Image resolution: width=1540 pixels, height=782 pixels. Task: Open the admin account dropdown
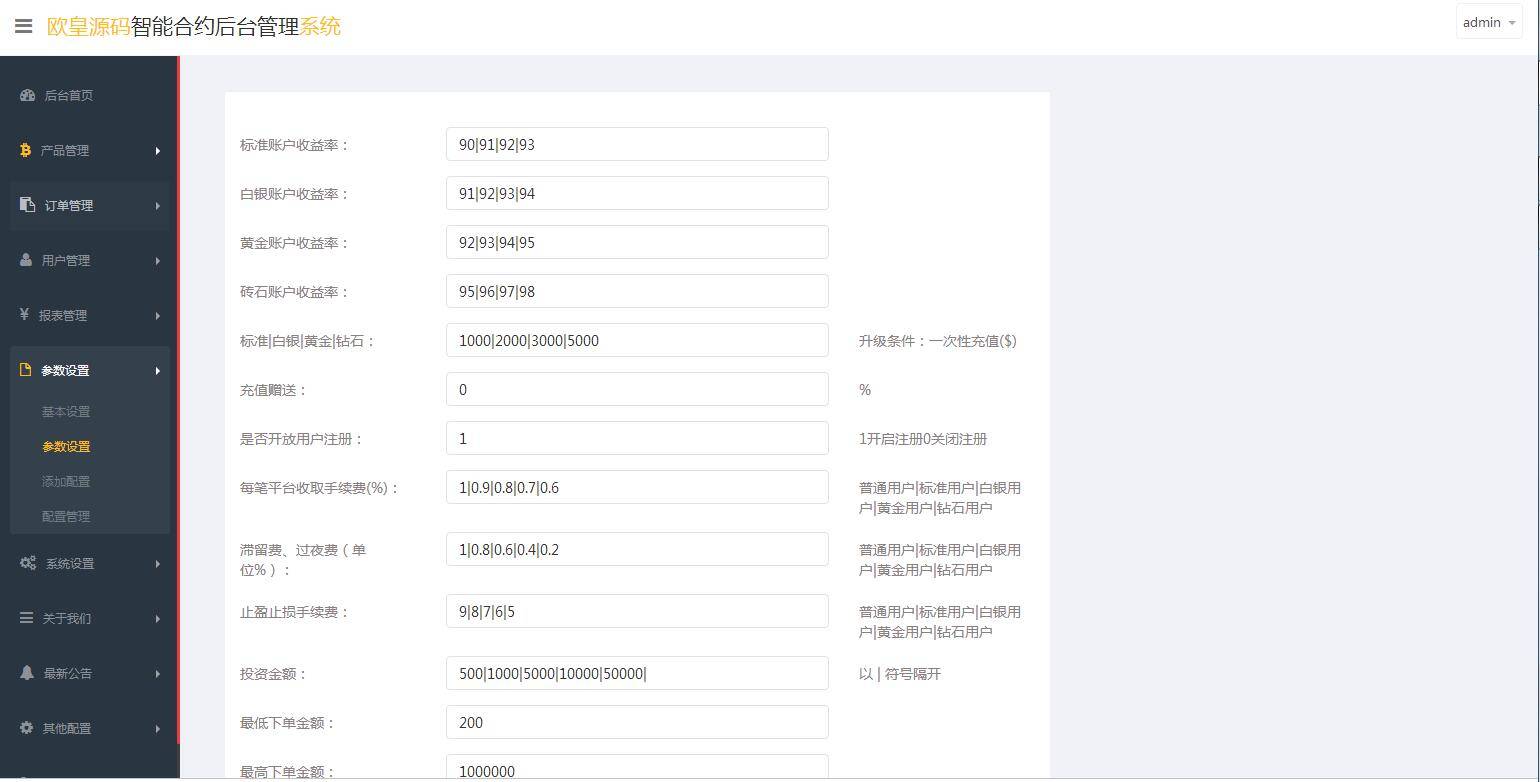pyautogui.click(x=1488, y=21)
